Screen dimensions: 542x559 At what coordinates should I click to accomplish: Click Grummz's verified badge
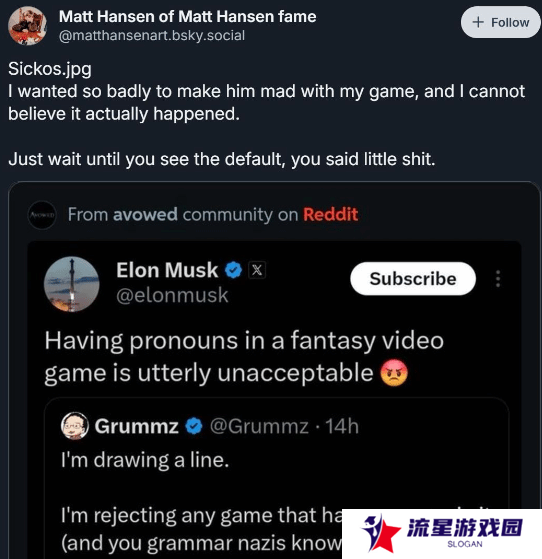tap(194, 426)
